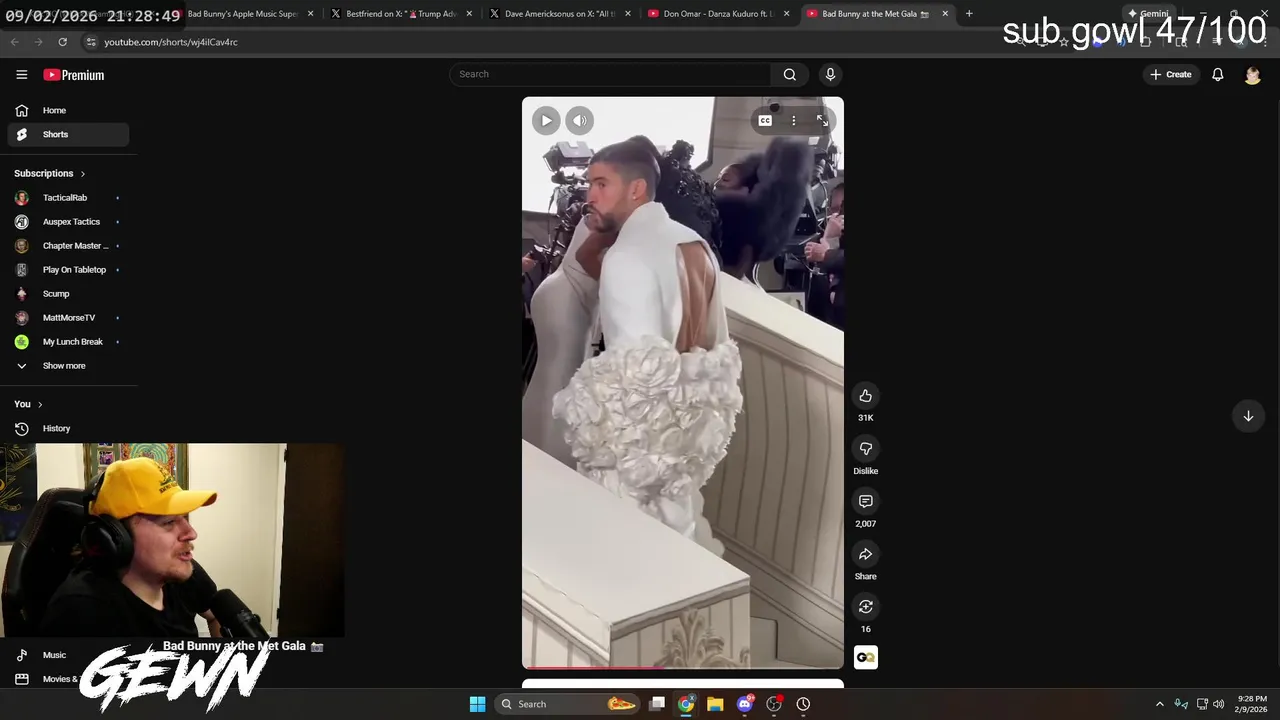The height and width of the screenshot is (720, 1280).
Task: Like this Short
Action: 866,396
